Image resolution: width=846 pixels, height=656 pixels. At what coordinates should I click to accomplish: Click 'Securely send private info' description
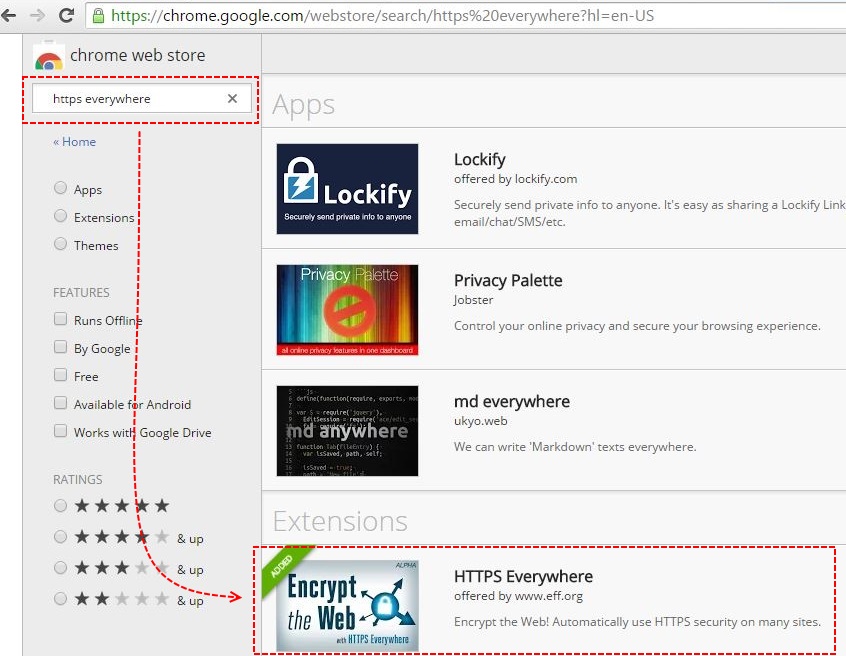649,213
